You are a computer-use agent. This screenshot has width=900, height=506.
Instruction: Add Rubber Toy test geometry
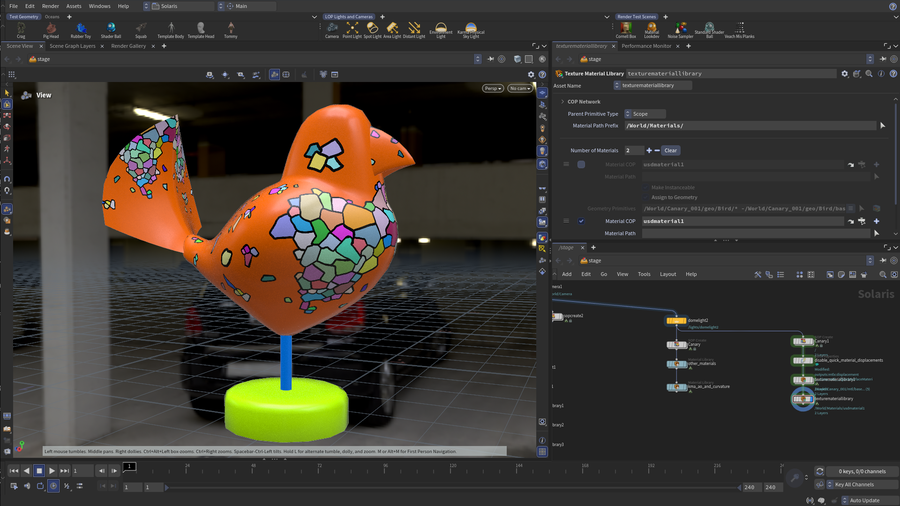pos(80,30)
